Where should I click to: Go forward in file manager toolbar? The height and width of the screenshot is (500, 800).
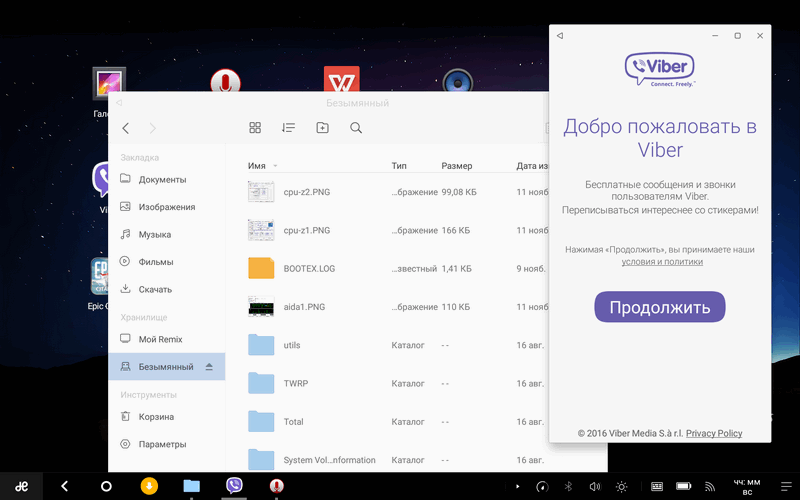pos(153,128)
